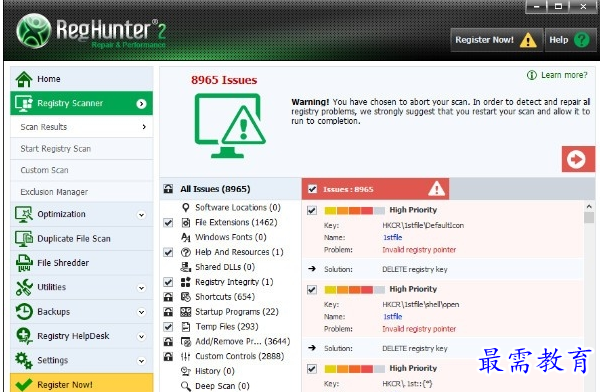Select Add/Remove Pr... (3644) row

click(231, 341)
